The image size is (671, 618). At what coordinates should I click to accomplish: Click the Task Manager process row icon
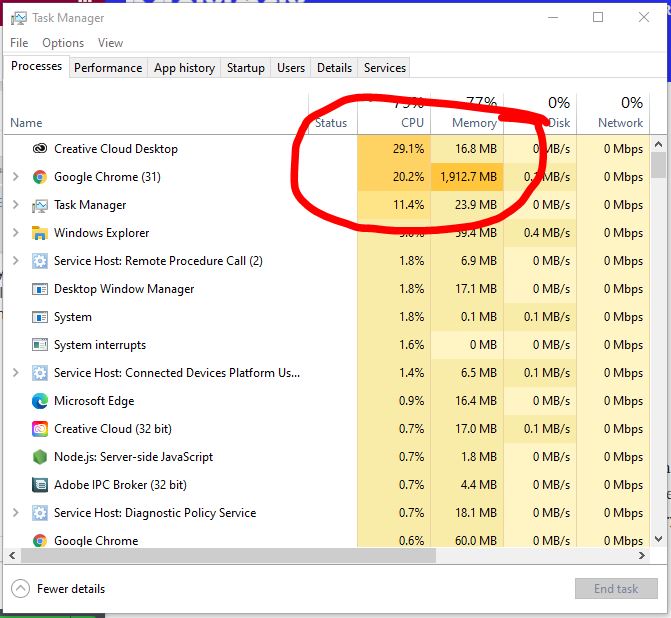point(40,205)
